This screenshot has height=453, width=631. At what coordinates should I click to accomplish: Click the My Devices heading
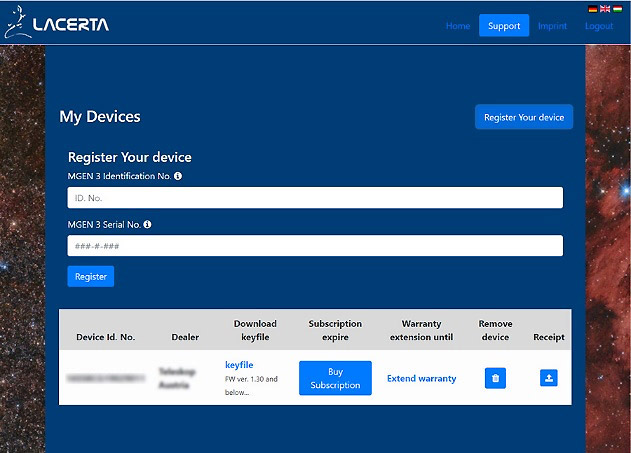[100, 117]
